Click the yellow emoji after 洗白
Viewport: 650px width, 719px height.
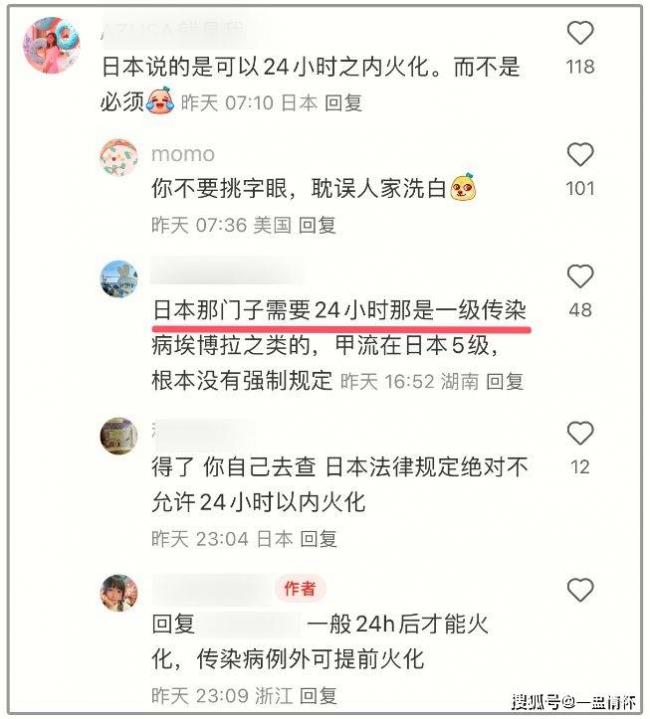[463, 187]
